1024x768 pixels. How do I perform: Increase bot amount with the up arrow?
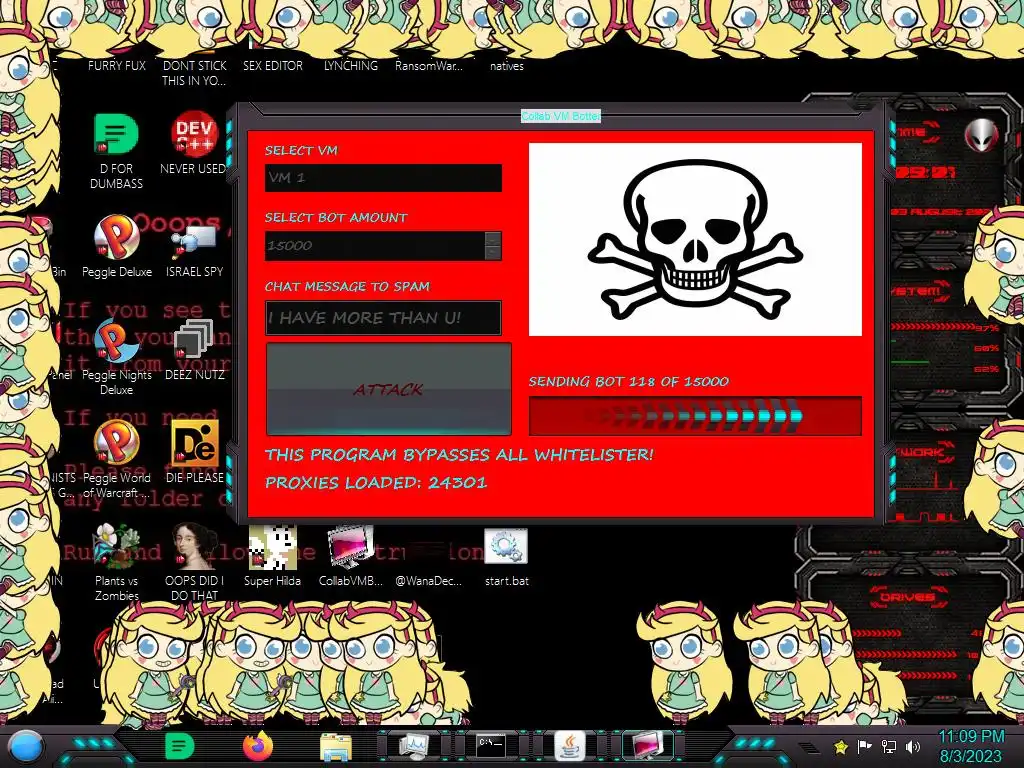coord(493,238)
